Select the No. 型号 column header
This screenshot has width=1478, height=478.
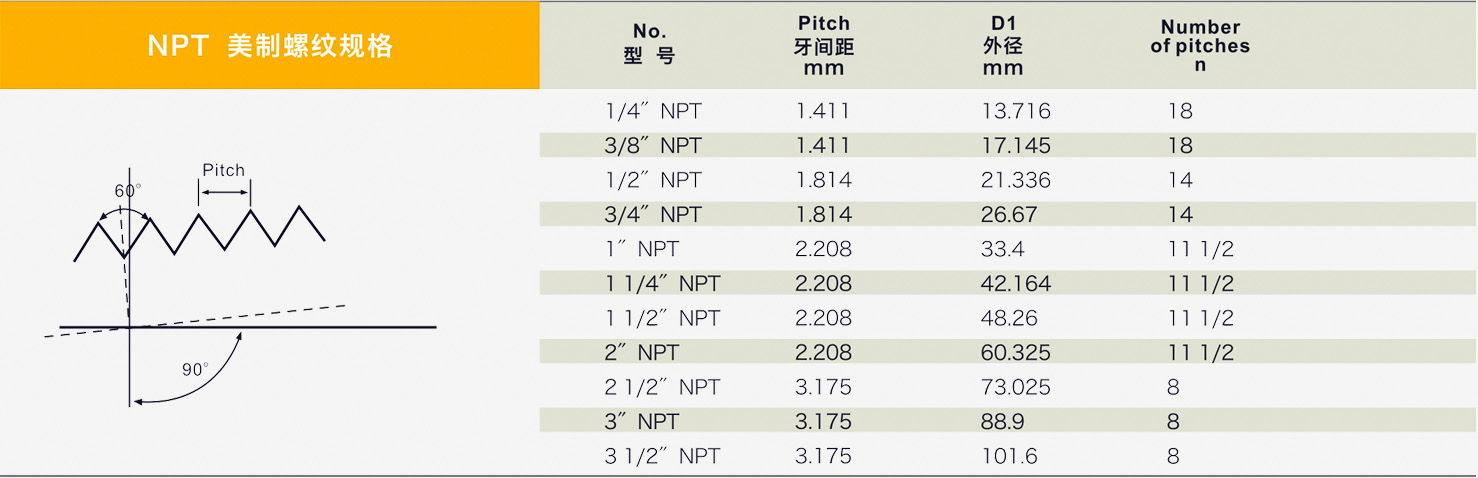(x=649, y=44)
